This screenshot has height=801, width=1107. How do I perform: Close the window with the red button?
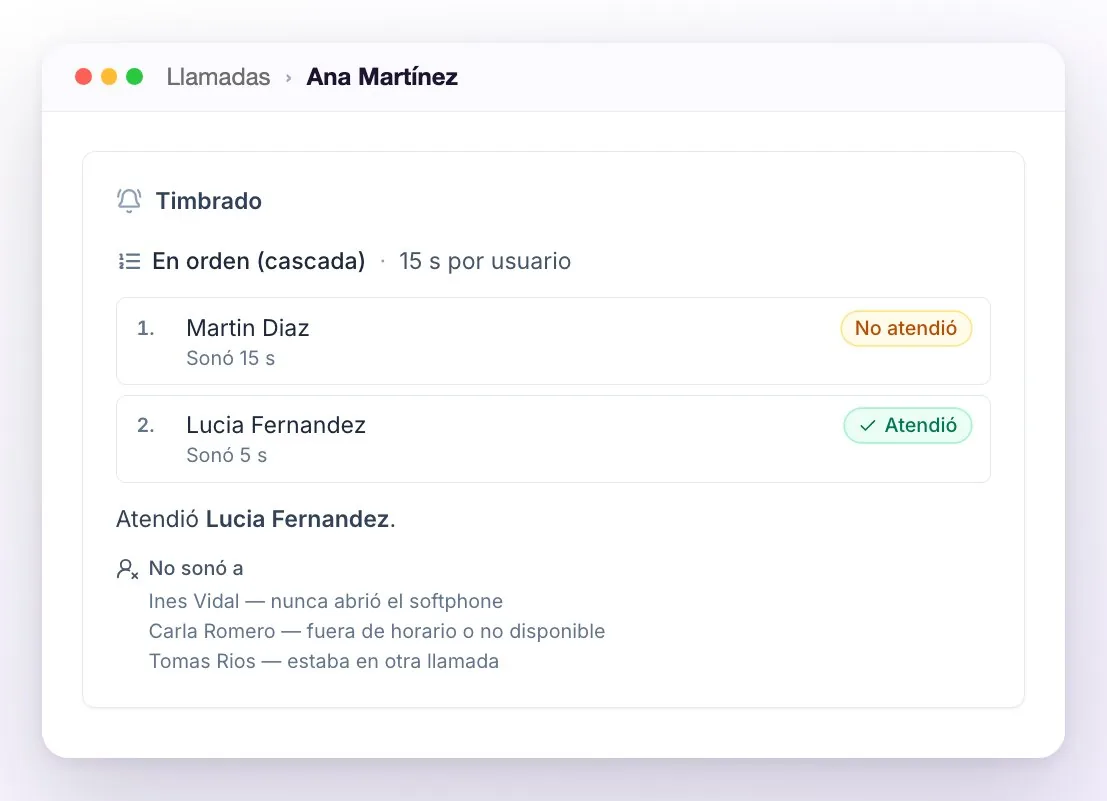[x=83, y=76]
